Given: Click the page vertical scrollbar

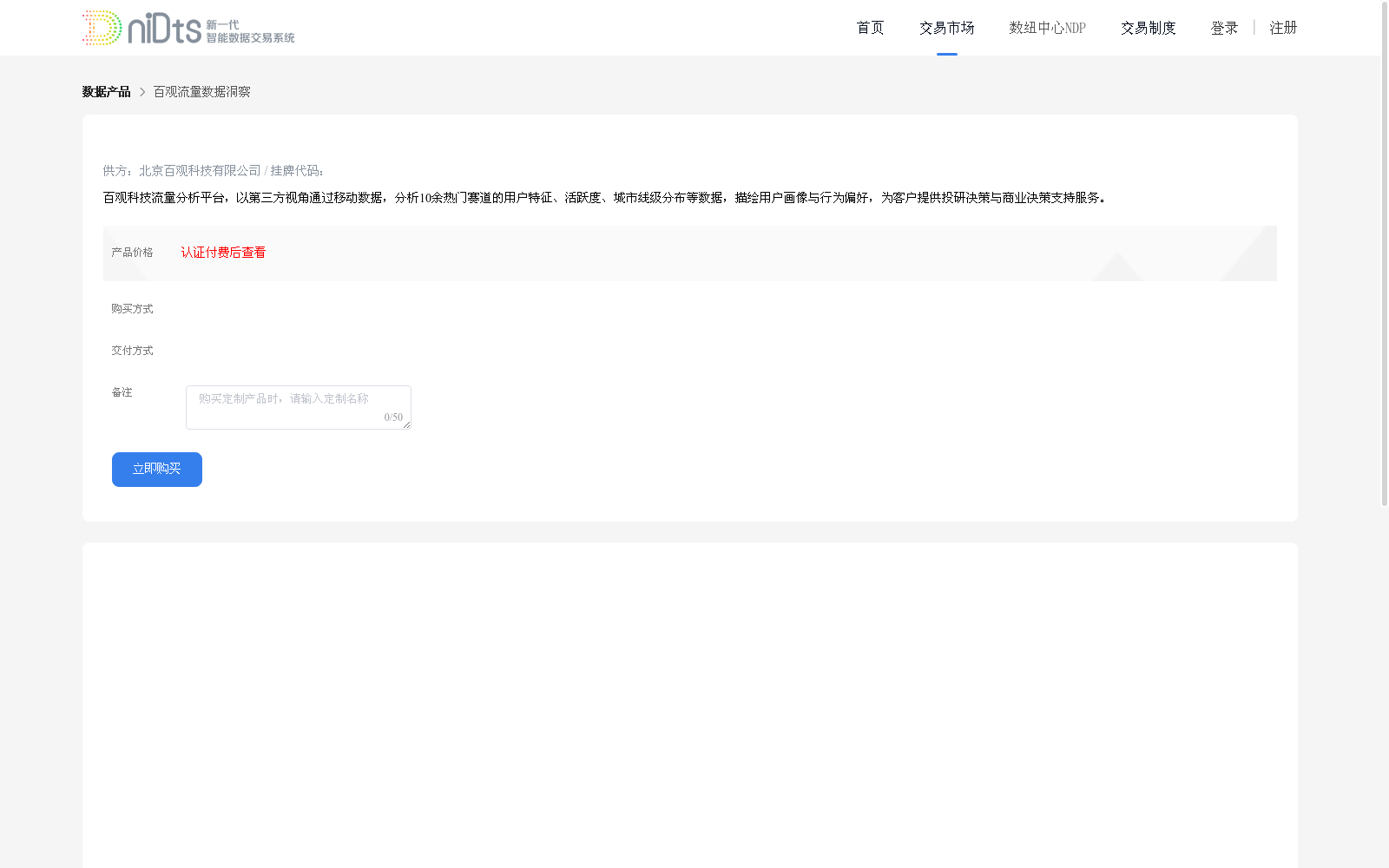Looking at the screenshot, I should pyautogui.click(x=1385, y=253).
